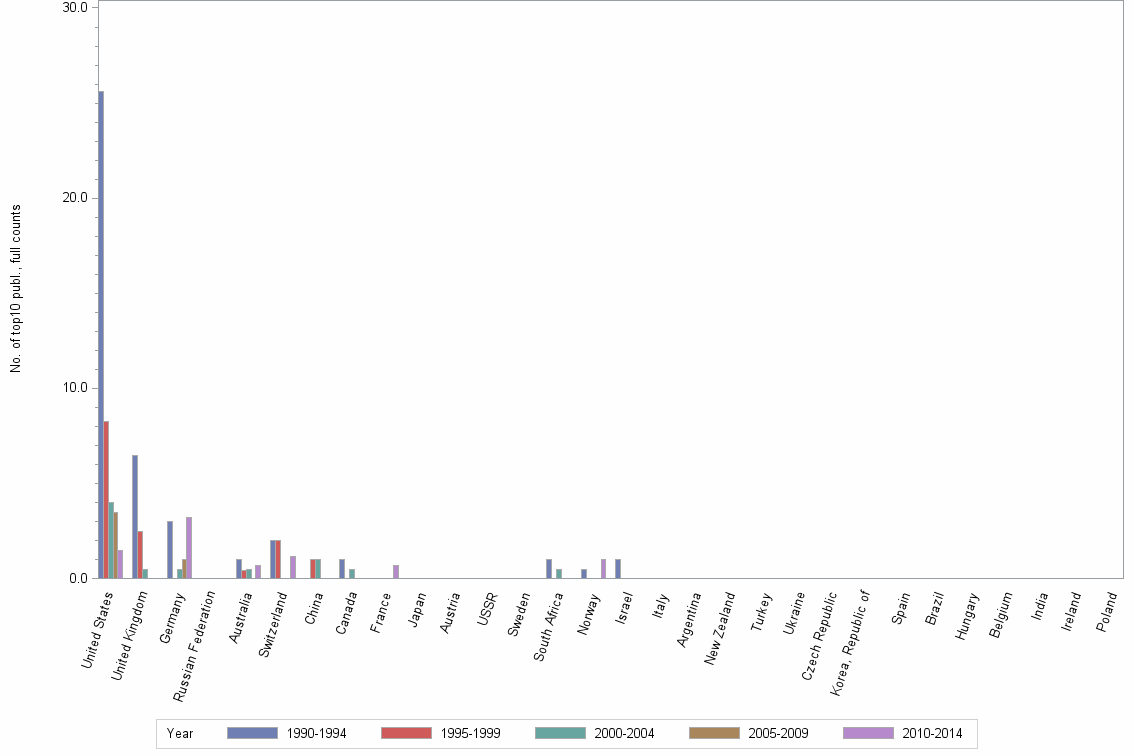Click the purple France bar
This screenshot has width=1134, height=756.
point(396,570)
